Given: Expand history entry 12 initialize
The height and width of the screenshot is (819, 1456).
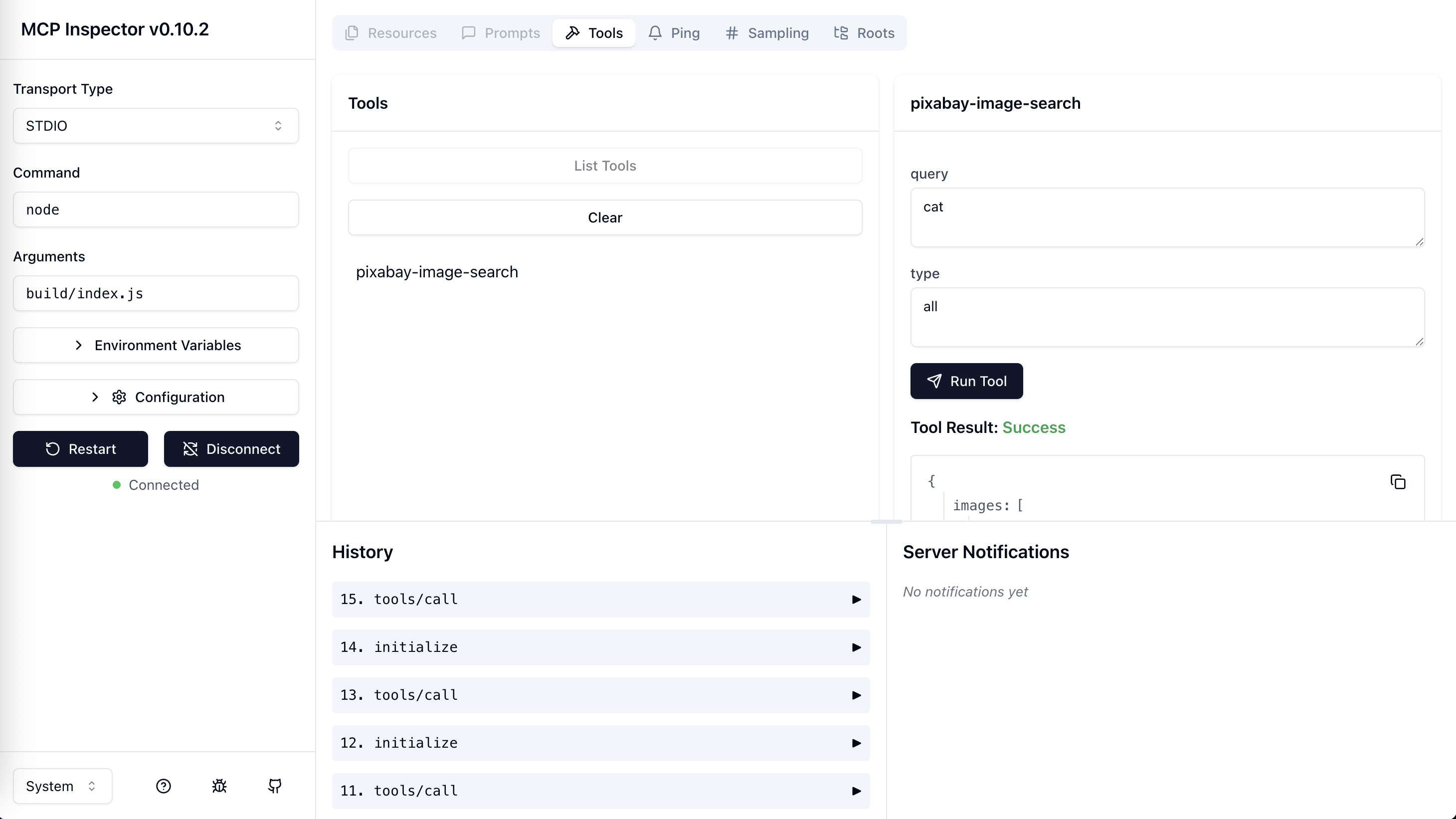Looking at the screenshot, I should pos(600,743).
